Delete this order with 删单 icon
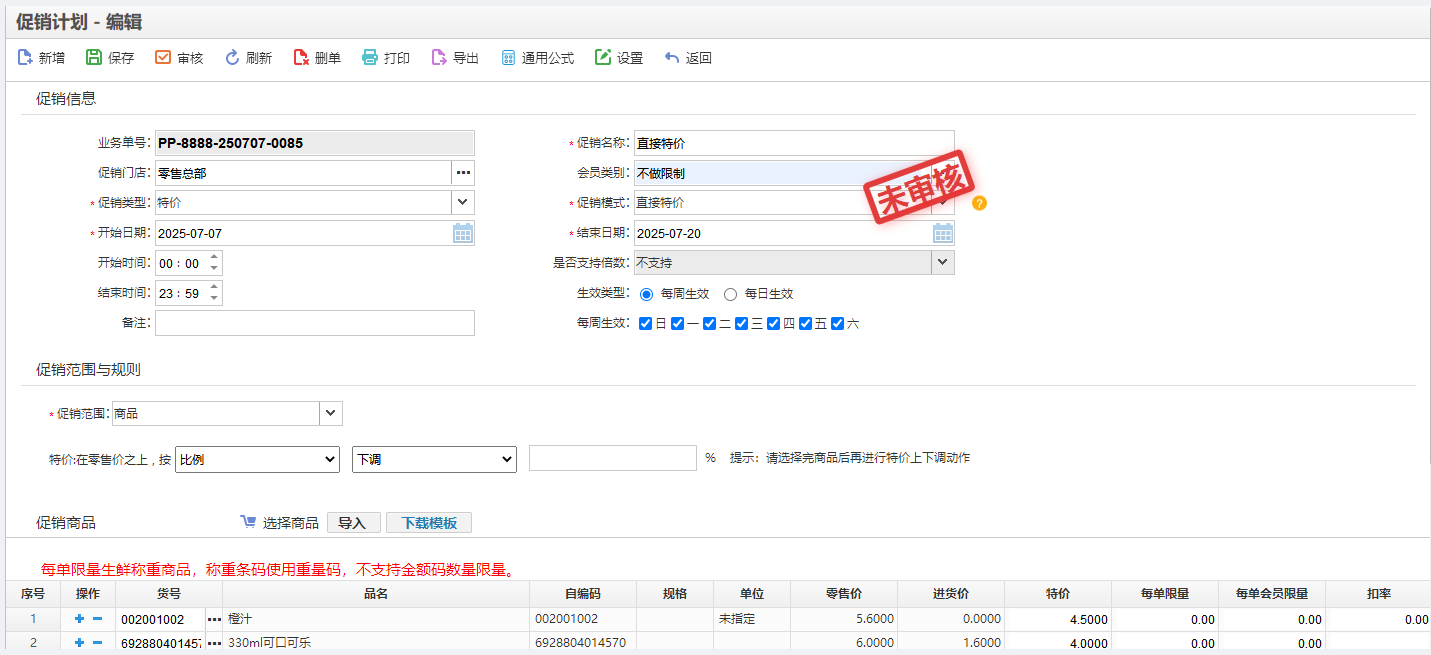The width and height of the screenshot is (1431, 655). pyautogui.click(x=301, y=58)
